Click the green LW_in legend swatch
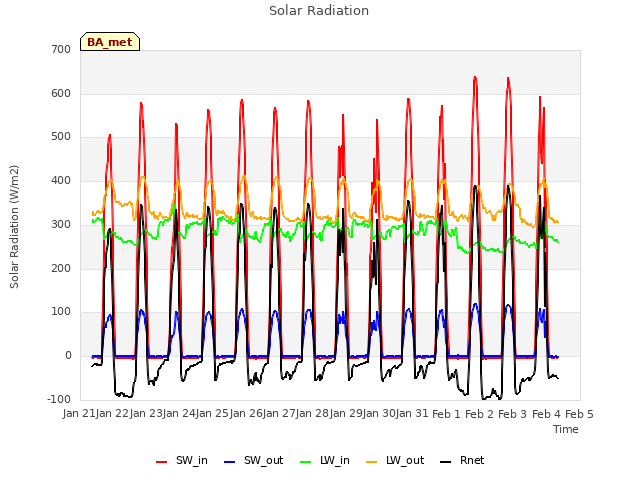This screenshot has height=480, width=640. (306, 462)
